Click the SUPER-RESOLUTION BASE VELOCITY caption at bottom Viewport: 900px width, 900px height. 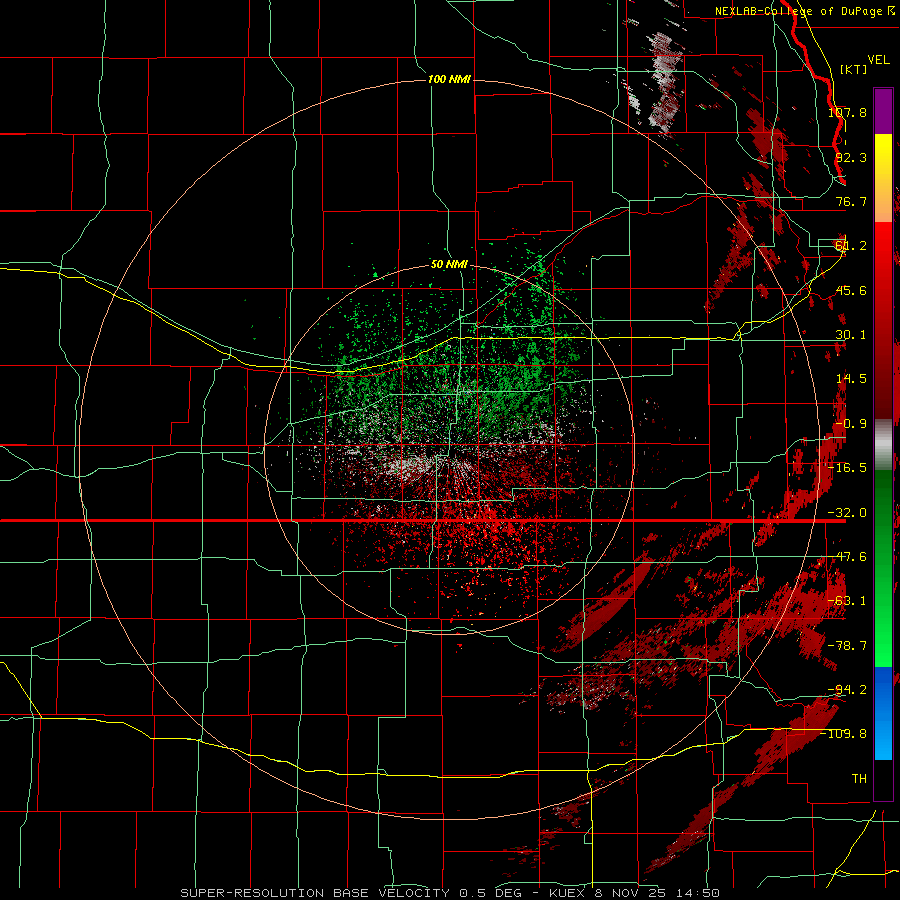pyautogui.click(x=450, y=893)
